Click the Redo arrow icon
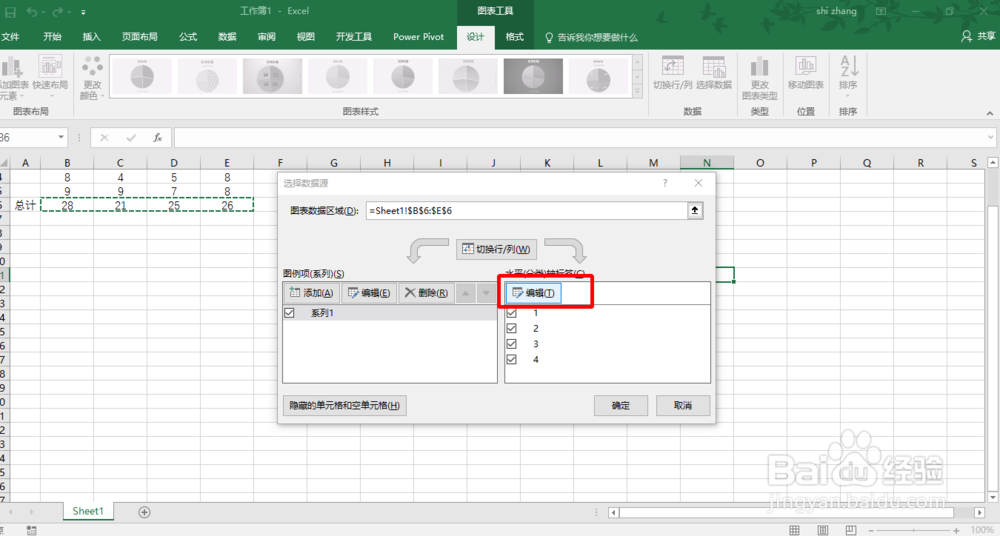 [x=57, y=12]
